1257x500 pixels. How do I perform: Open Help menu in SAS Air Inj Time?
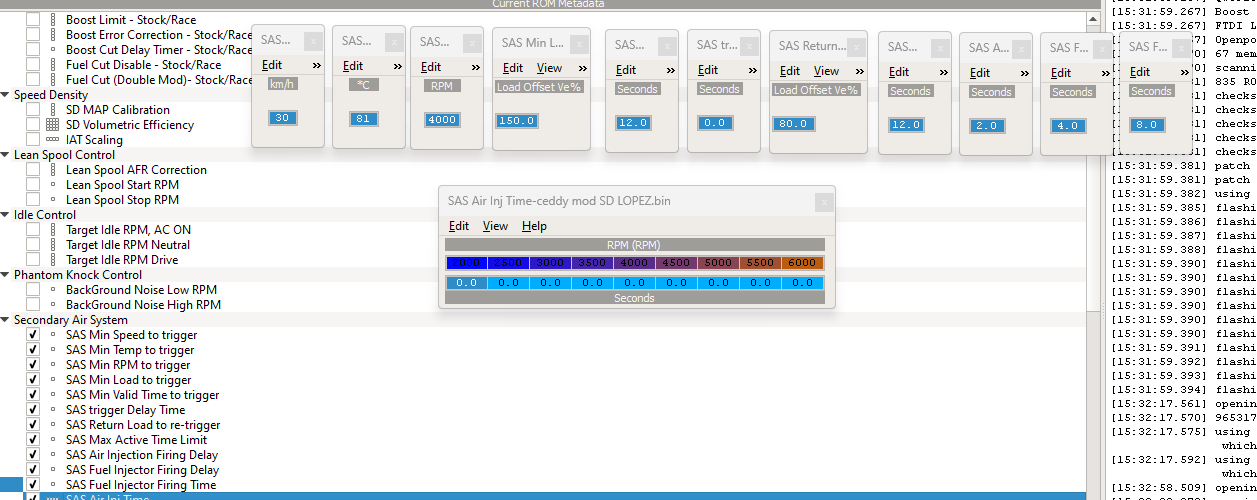tap(535, 226)
